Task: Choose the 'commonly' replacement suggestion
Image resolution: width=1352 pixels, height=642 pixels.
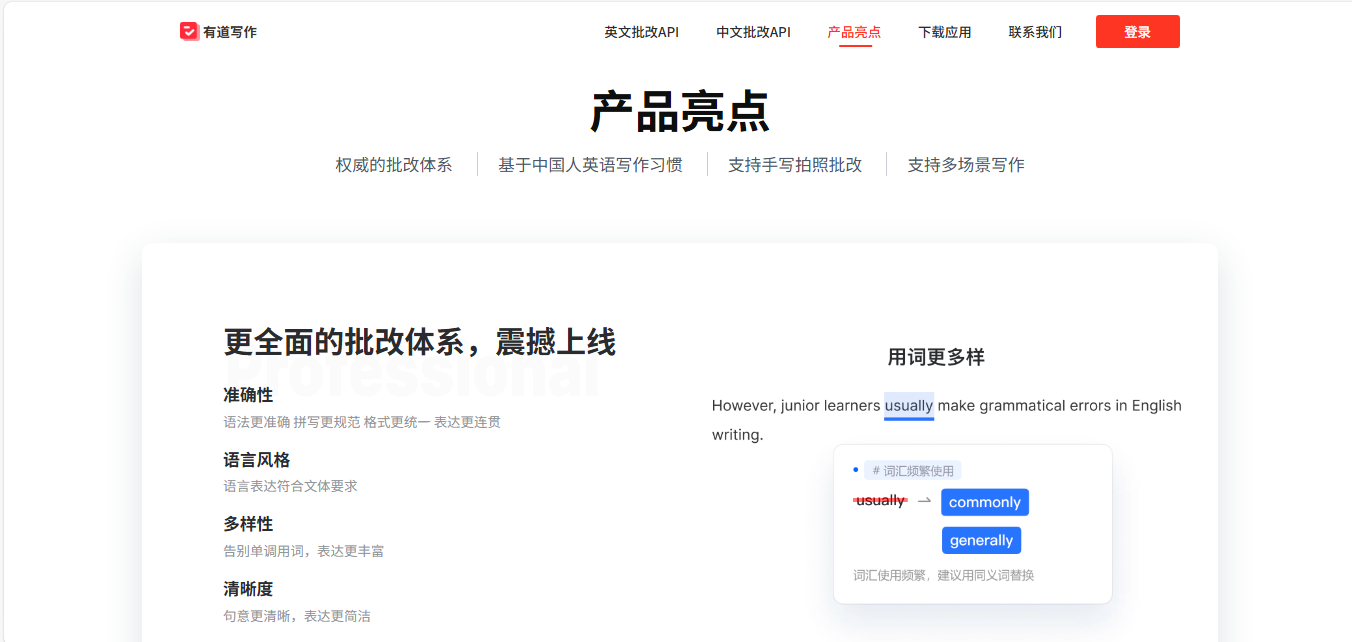Action: click(984, 502)
